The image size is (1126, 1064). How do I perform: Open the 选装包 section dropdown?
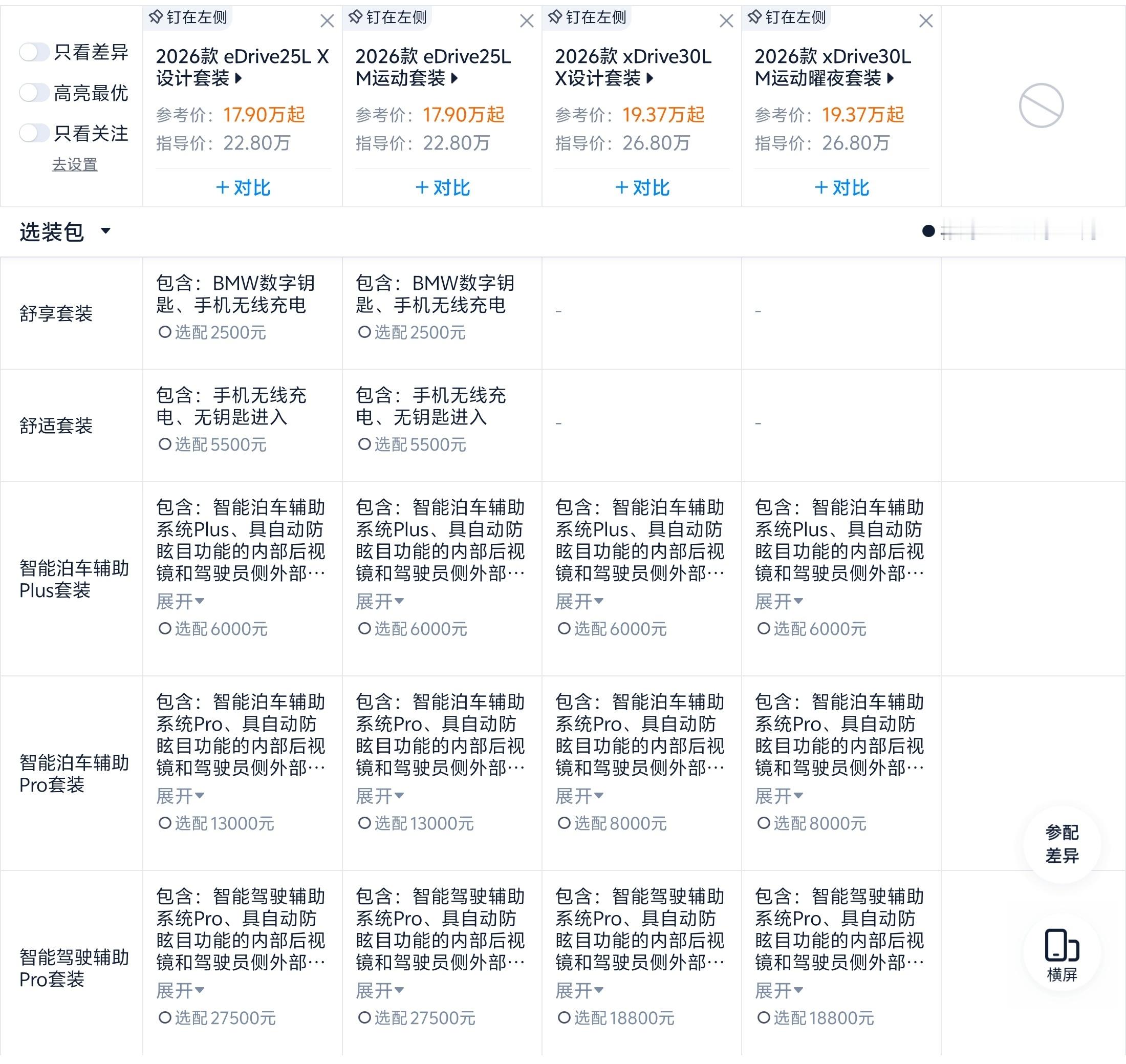coord(105,231)
